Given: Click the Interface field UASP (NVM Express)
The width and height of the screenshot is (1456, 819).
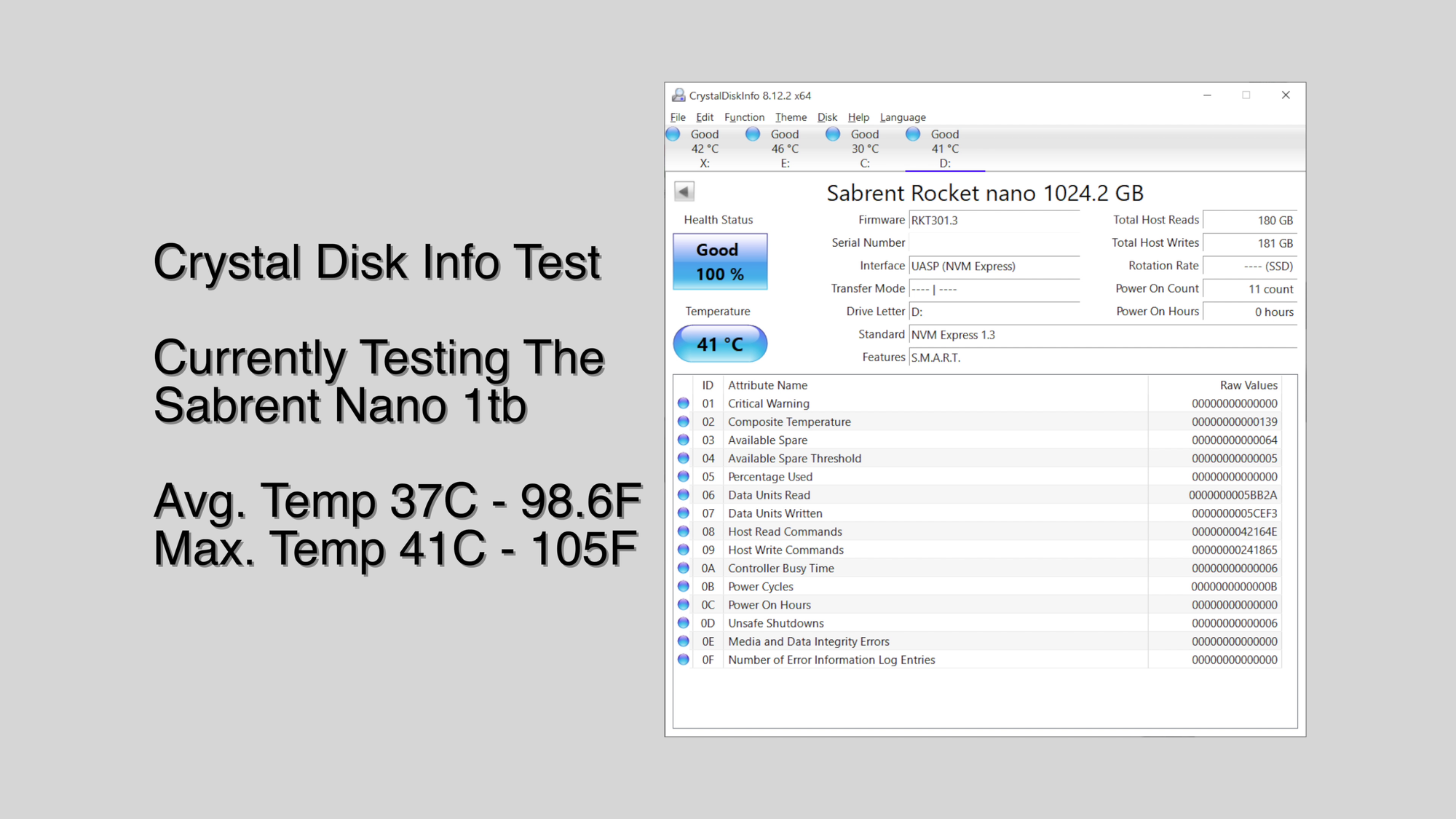Looking at the screenshot, I should point(994,266).
